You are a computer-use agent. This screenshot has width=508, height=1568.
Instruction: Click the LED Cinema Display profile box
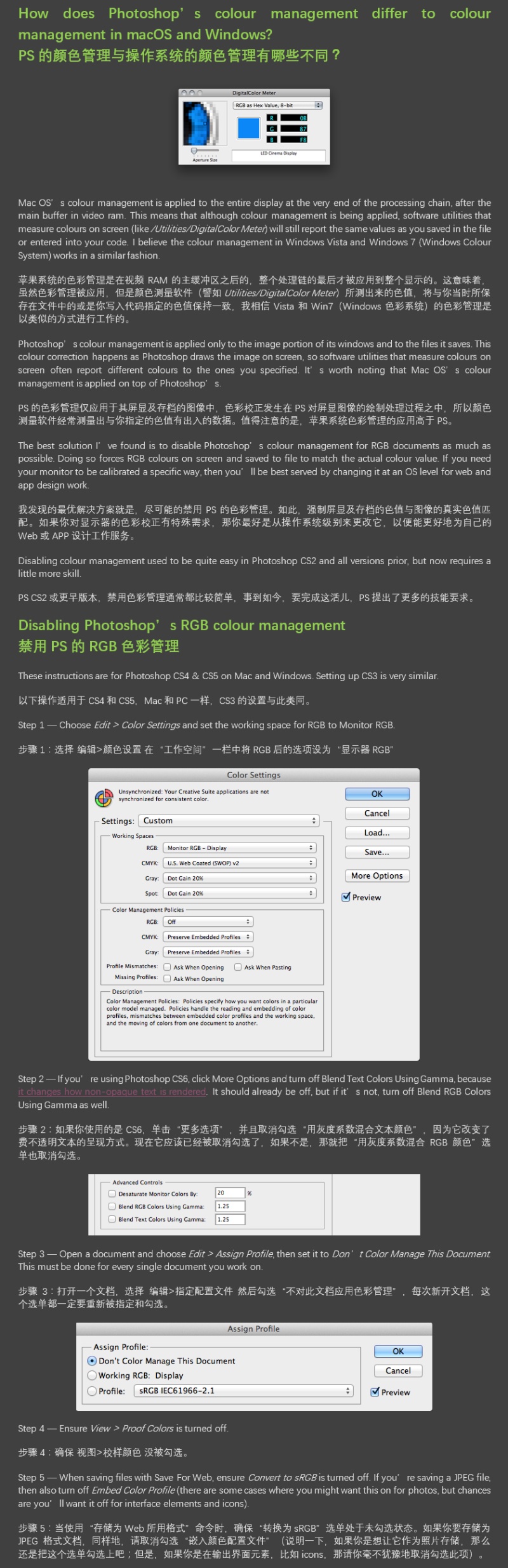pyautogui.click(x=278, y=154)
